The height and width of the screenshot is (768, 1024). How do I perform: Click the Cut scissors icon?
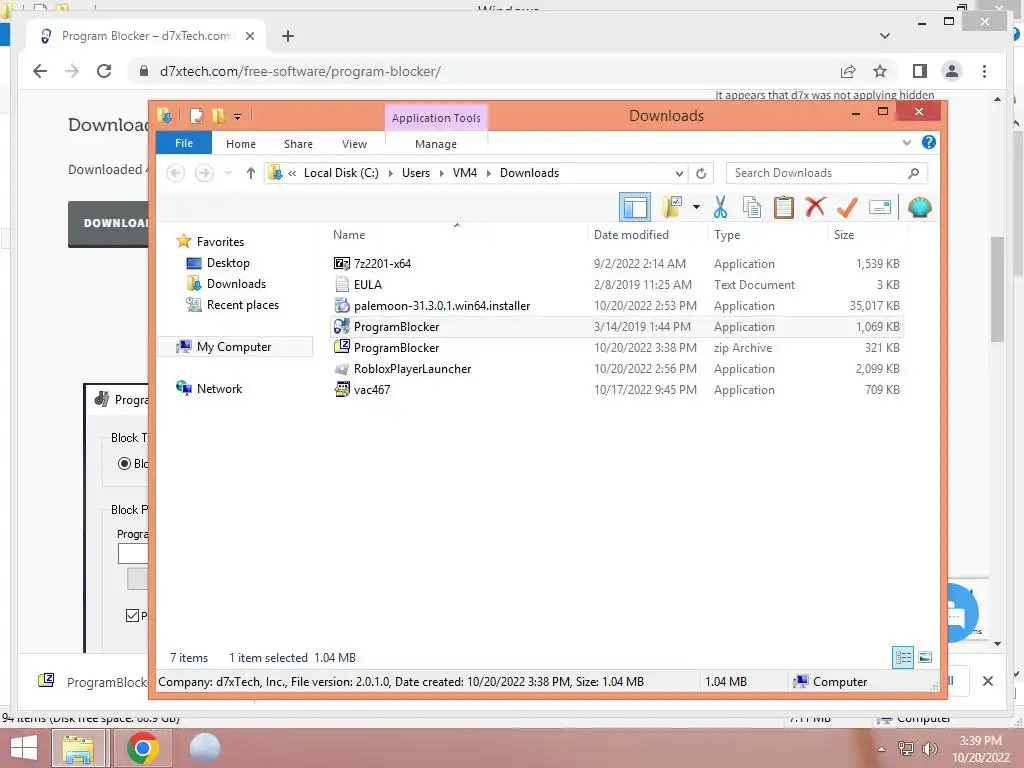click(x=720, y=208)
